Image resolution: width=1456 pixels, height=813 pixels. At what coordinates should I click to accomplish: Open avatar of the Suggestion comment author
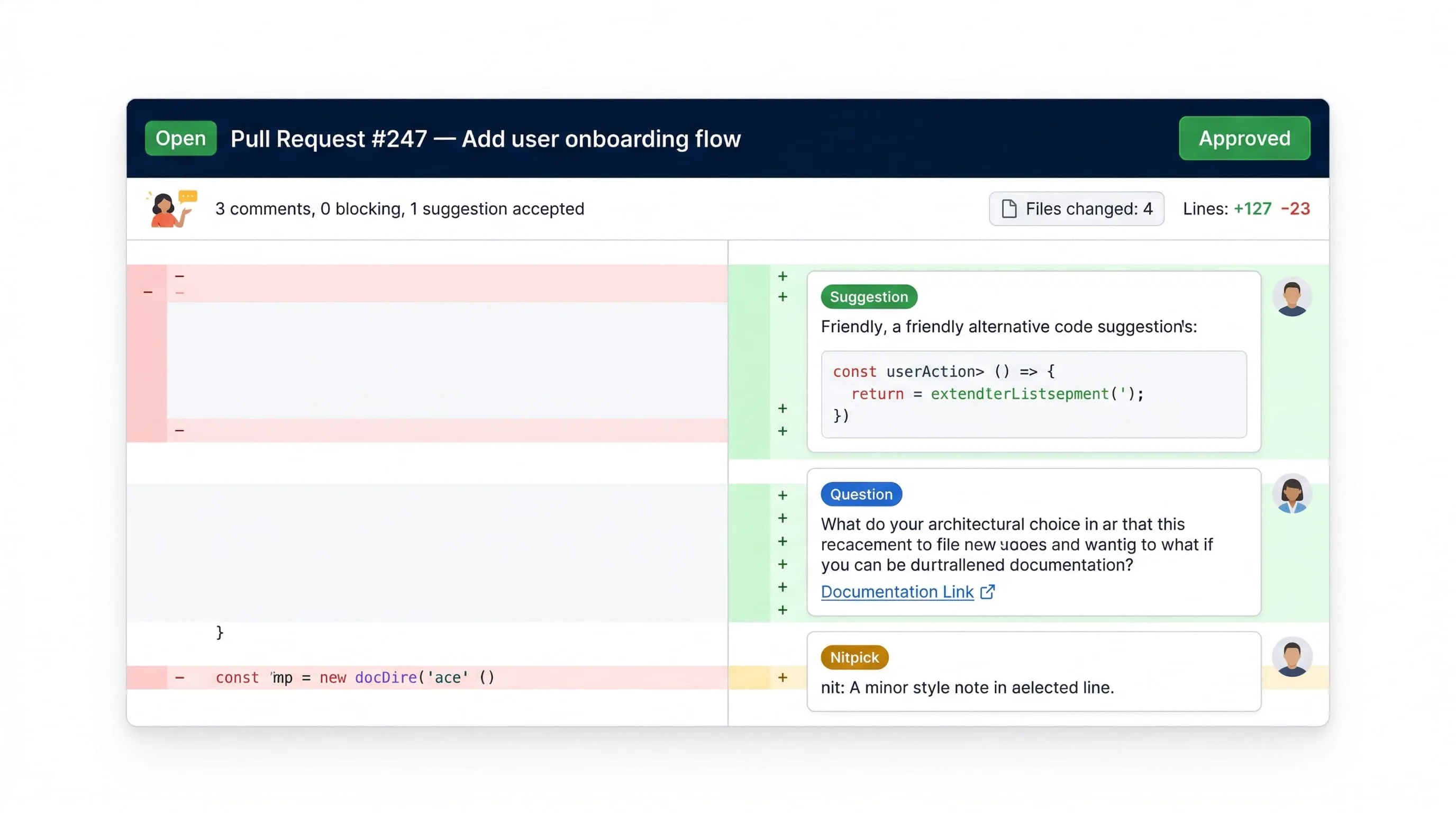coord(1291,297)
